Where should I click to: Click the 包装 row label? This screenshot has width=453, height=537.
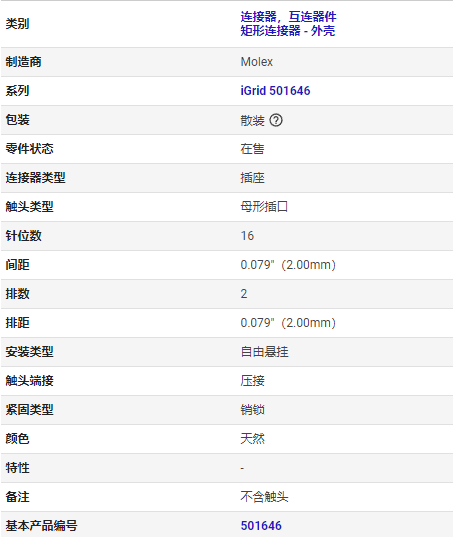pyautogui.click(x=17, y=120)
